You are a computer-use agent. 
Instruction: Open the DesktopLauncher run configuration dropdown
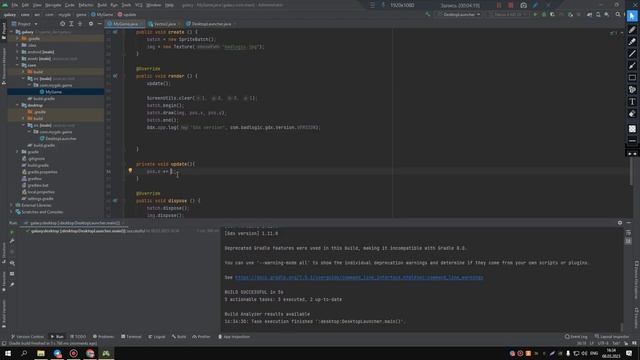(459, 15)
